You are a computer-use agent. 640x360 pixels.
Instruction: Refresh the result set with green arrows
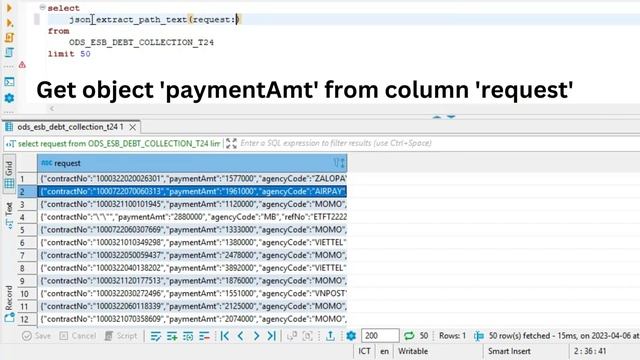pyautogui.click(x=409, y=336)
